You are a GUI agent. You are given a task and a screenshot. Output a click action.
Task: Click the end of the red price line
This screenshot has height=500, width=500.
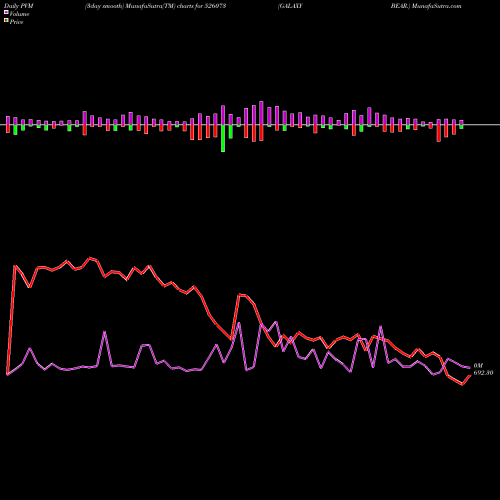[470, 376]
